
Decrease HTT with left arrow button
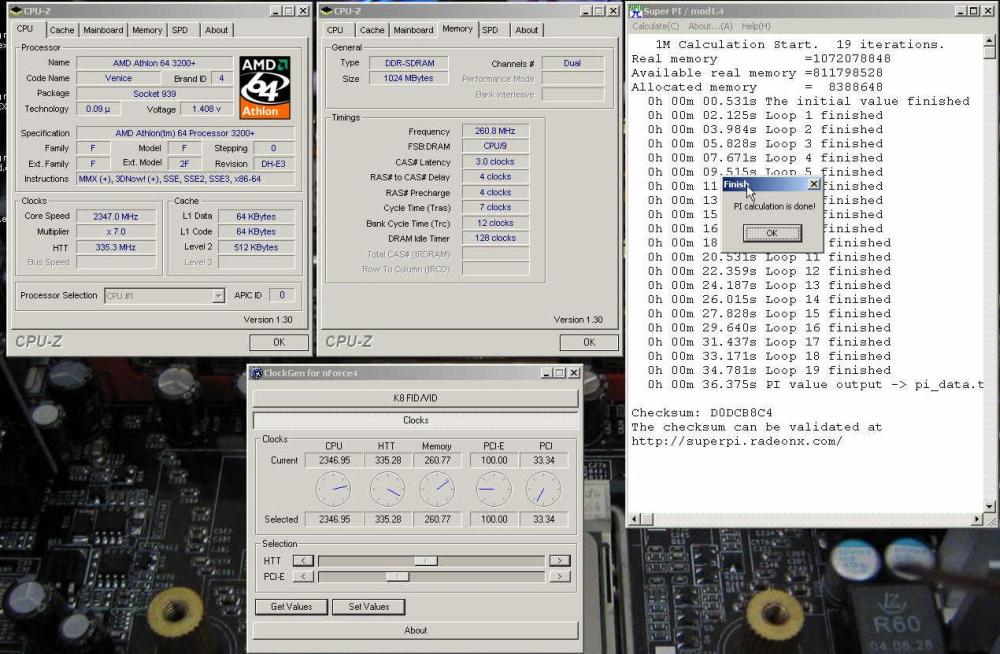click(303, 561)
